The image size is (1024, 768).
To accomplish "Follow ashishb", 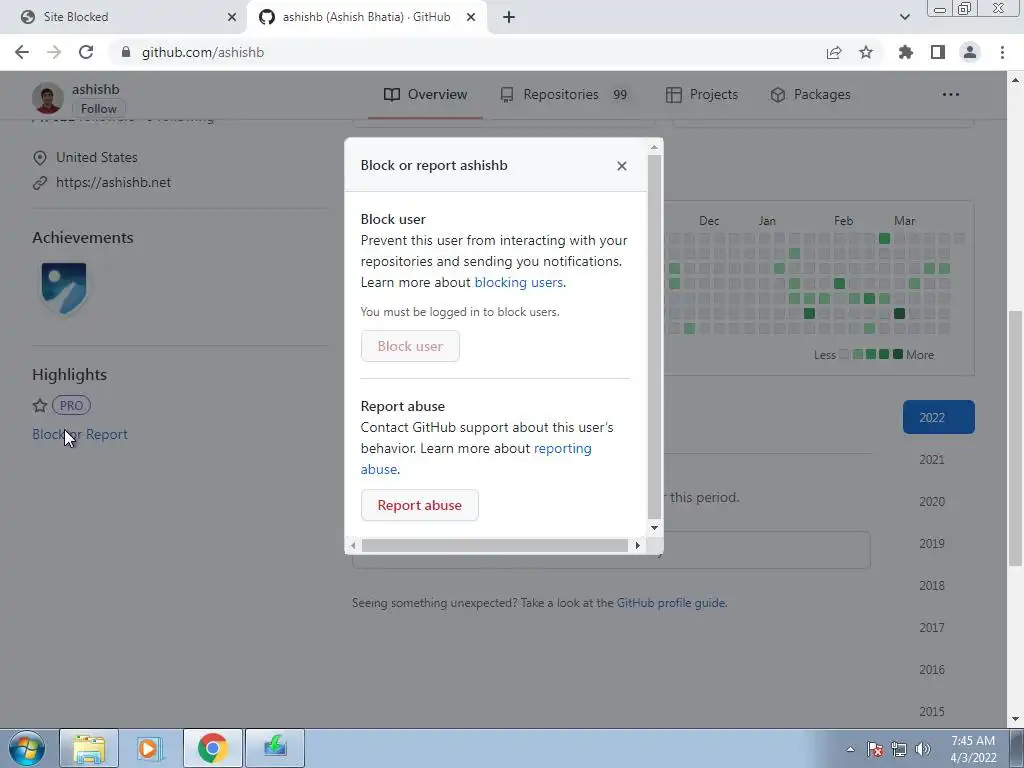I will pyautogui.click(x=99, y=109).
